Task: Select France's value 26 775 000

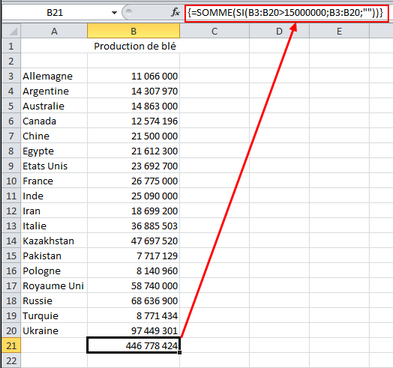Action: [133, 181]
